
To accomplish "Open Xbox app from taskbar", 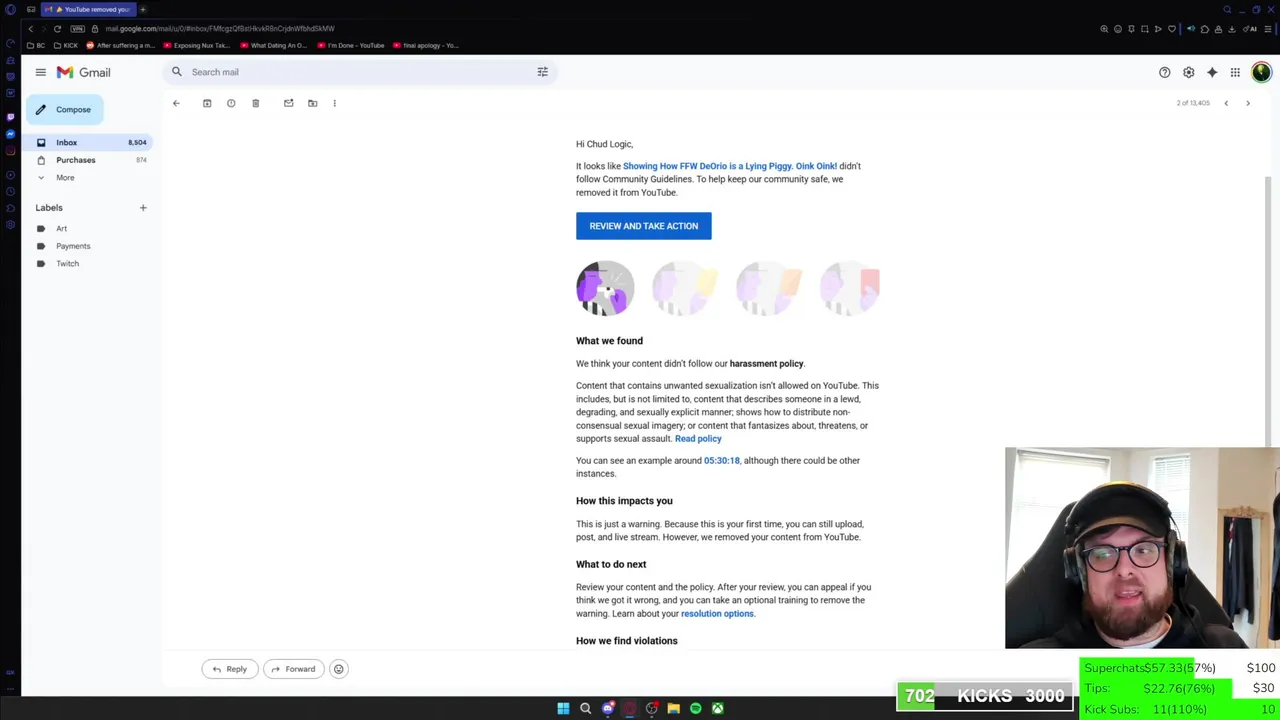I will [x=717, y=709].
